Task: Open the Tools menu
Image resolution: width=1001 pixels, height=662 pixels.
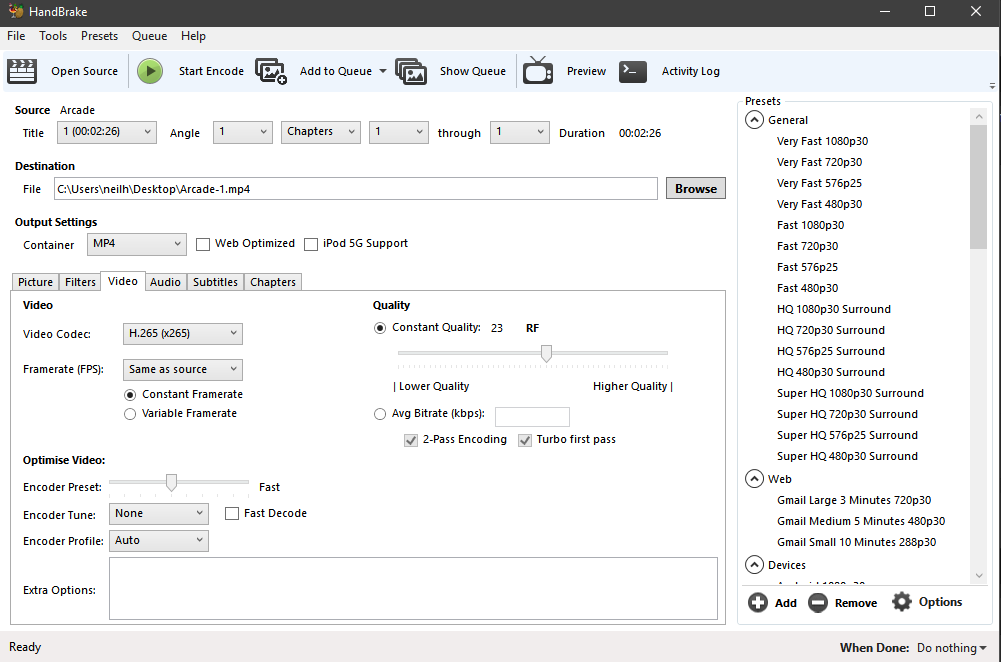Action: click(x=53, y=36)
